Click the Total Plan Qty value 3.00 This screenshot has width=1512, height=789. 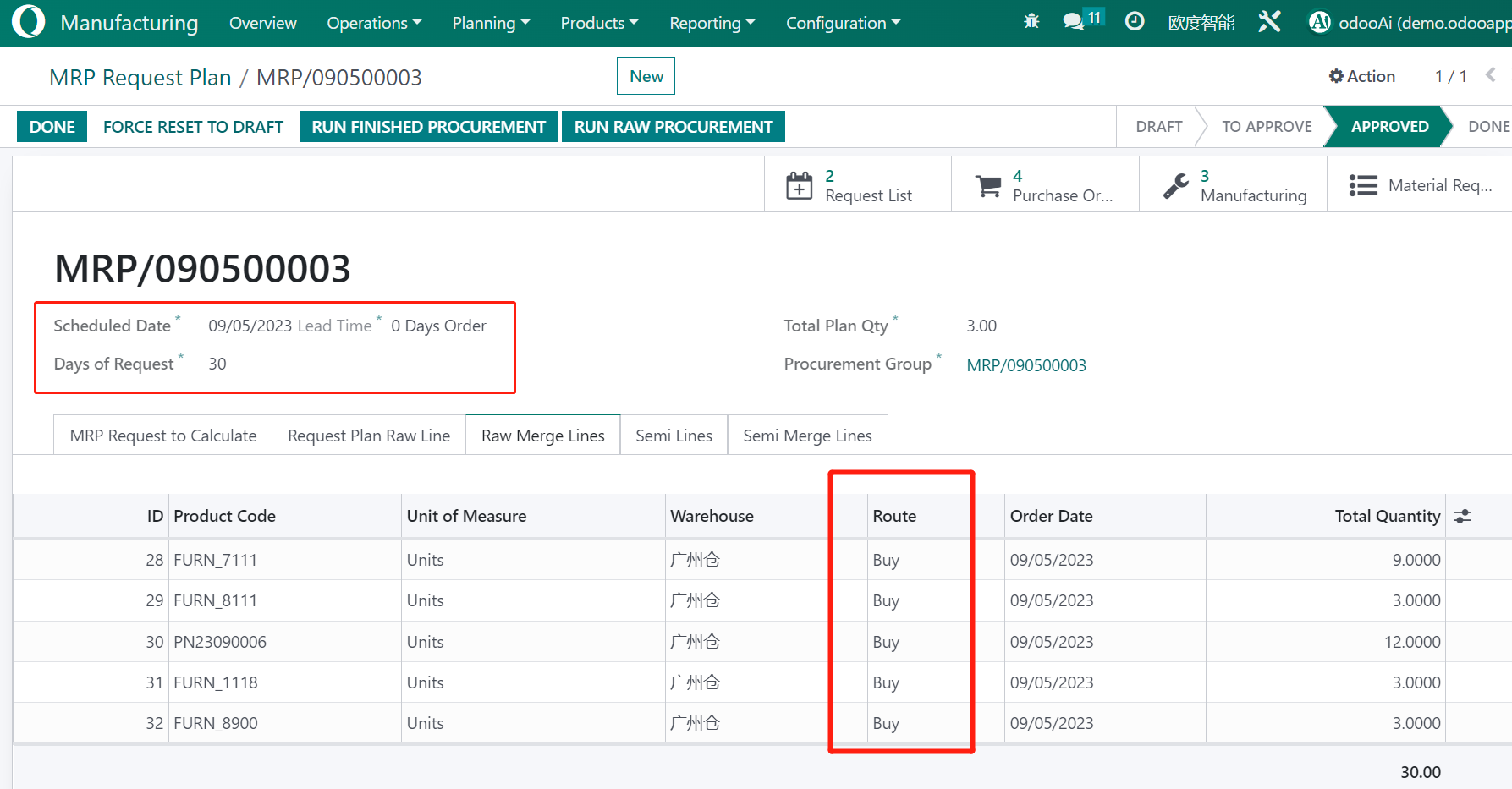[x=981, y=326]
